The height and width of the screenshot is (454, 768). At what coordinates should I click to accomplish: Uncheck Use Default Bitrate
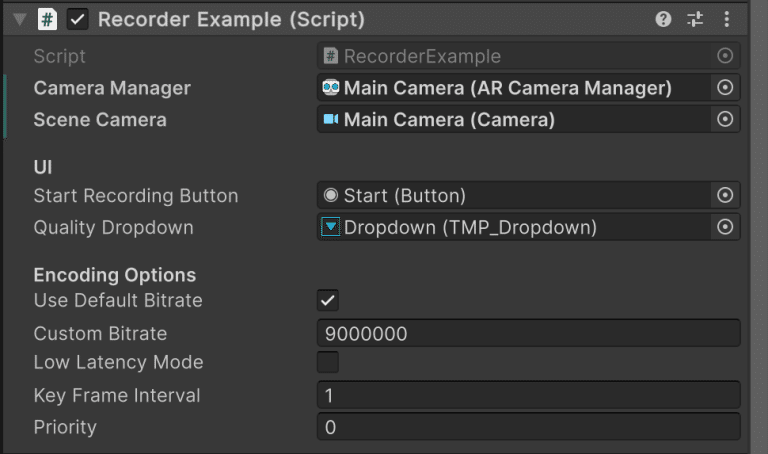click(x=328, y=300)
